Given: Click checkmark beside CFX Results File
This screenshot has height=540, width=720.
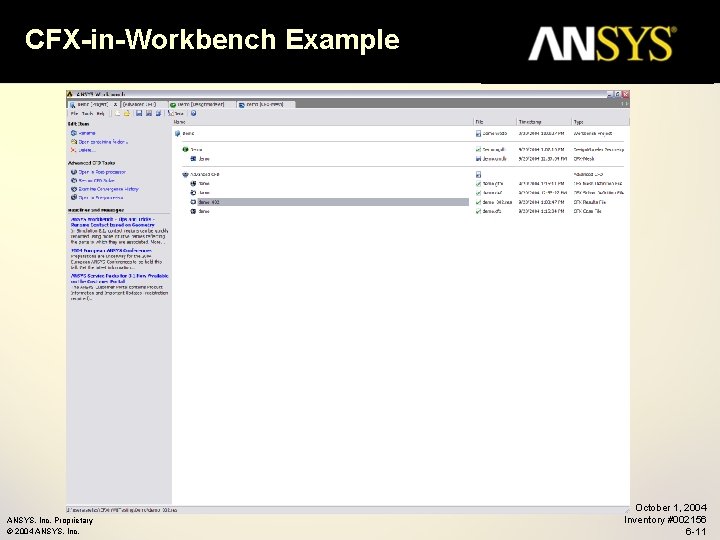Looking at the screenshot, I should pos(478,202).
